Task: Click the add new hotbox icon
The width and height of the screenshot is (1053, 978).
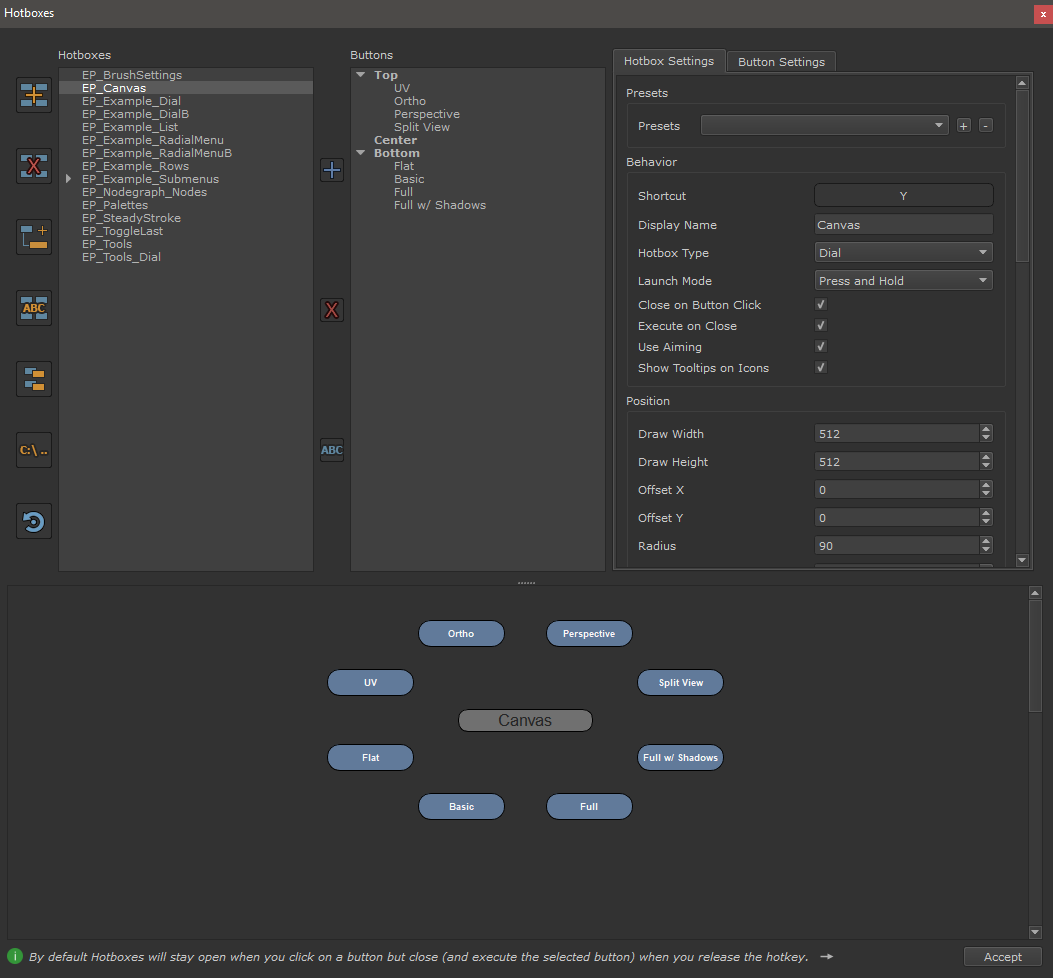Action: tap(34, 95)
